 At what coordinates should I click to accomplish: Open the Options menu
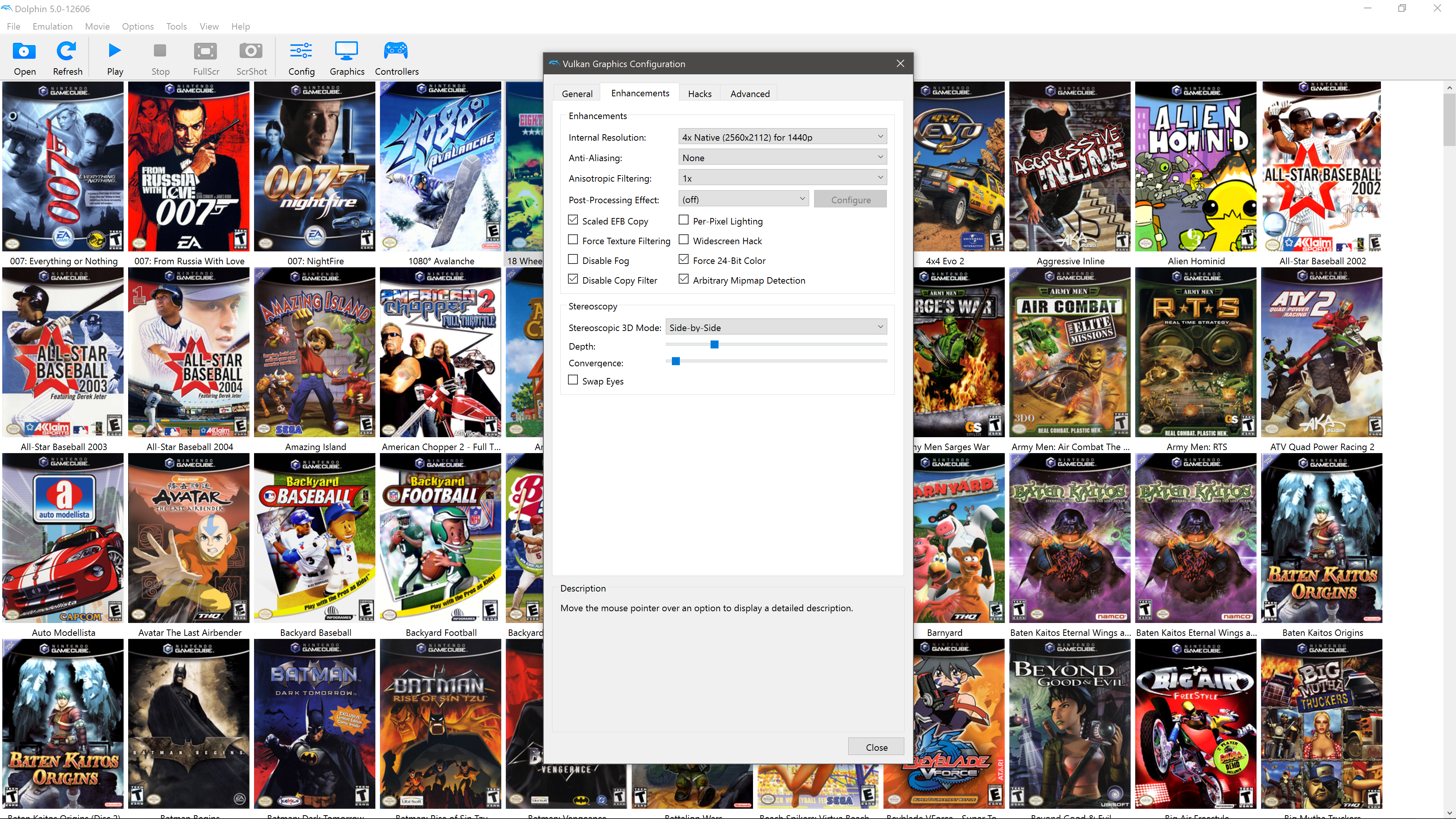[137, 26]
